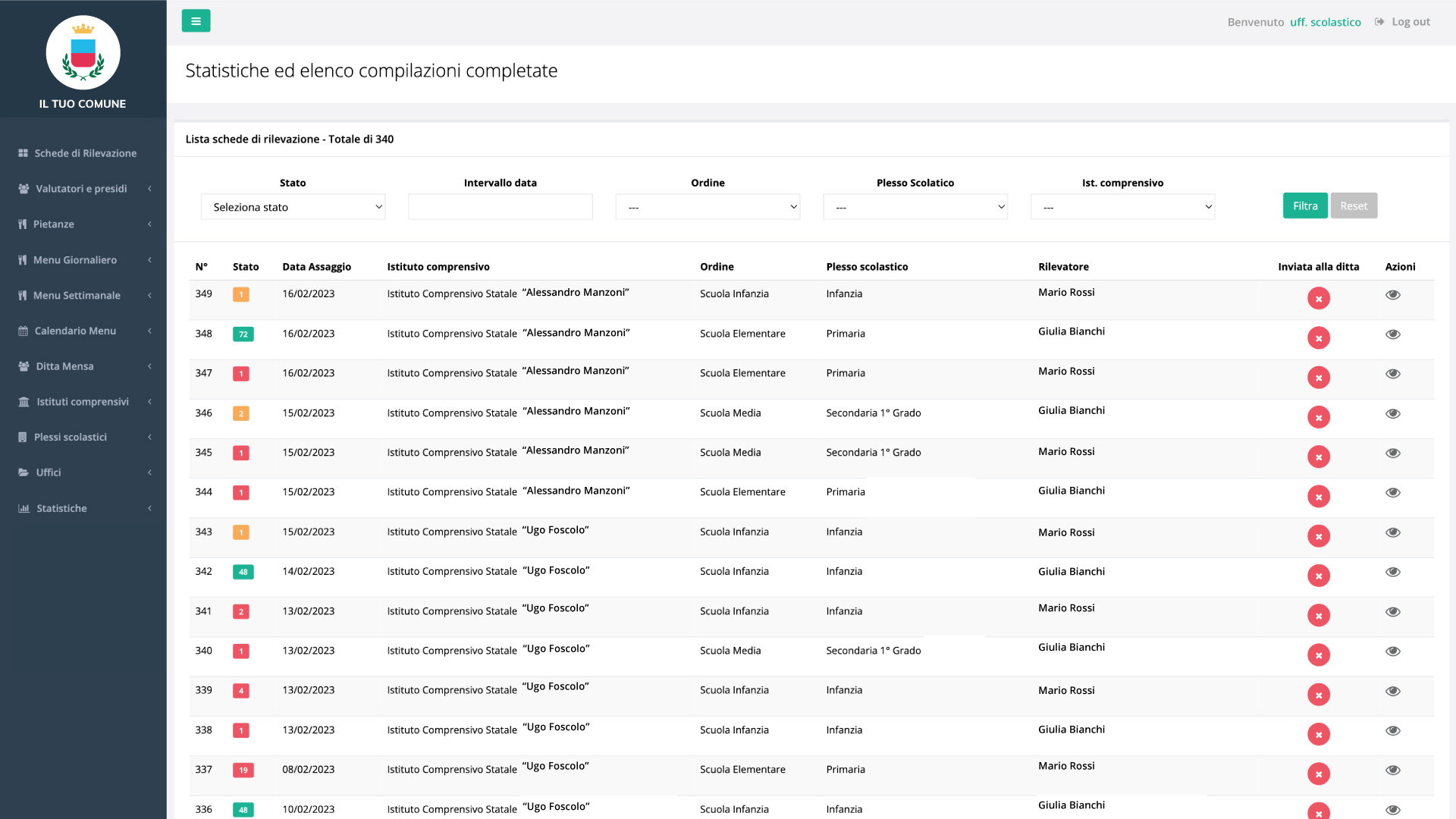The image size is (1456, 819).
Task: Click the red 'not sent' icon for row 349
Action: pos(1319,298)
